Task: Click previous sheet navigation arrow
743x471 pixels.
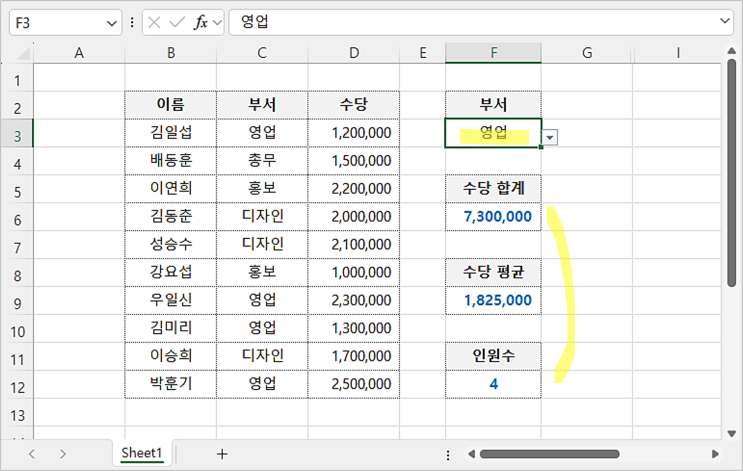Action: click(32, 454)
